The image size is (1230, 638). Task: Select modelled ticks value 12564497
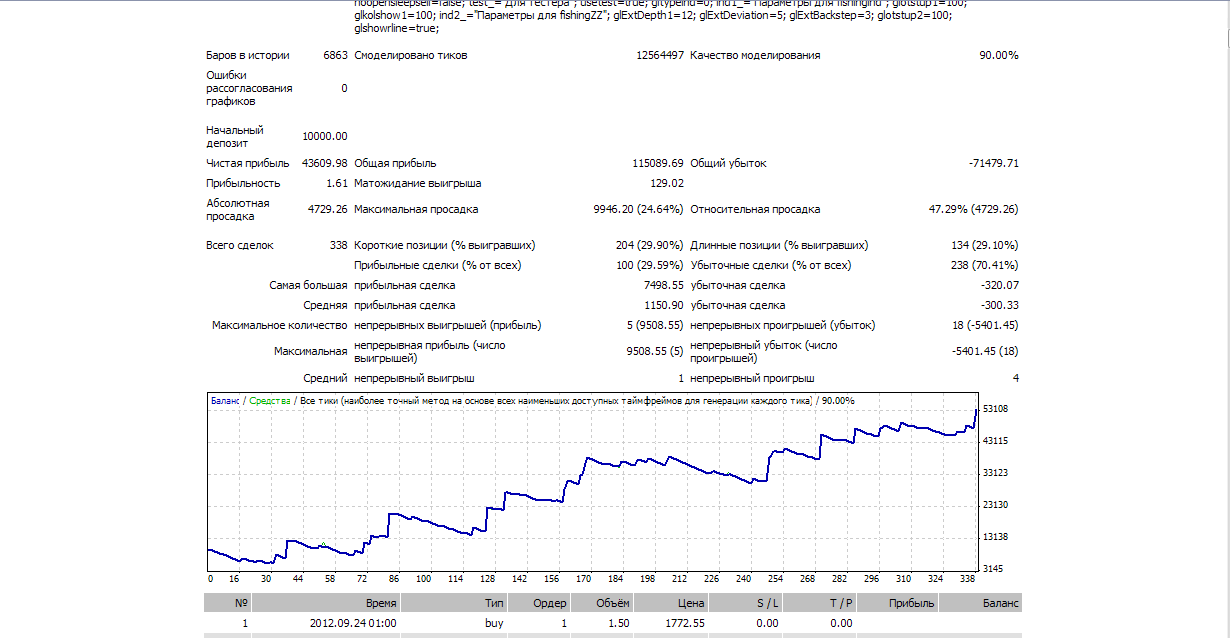pyautogui.click(x=660, y=55)
